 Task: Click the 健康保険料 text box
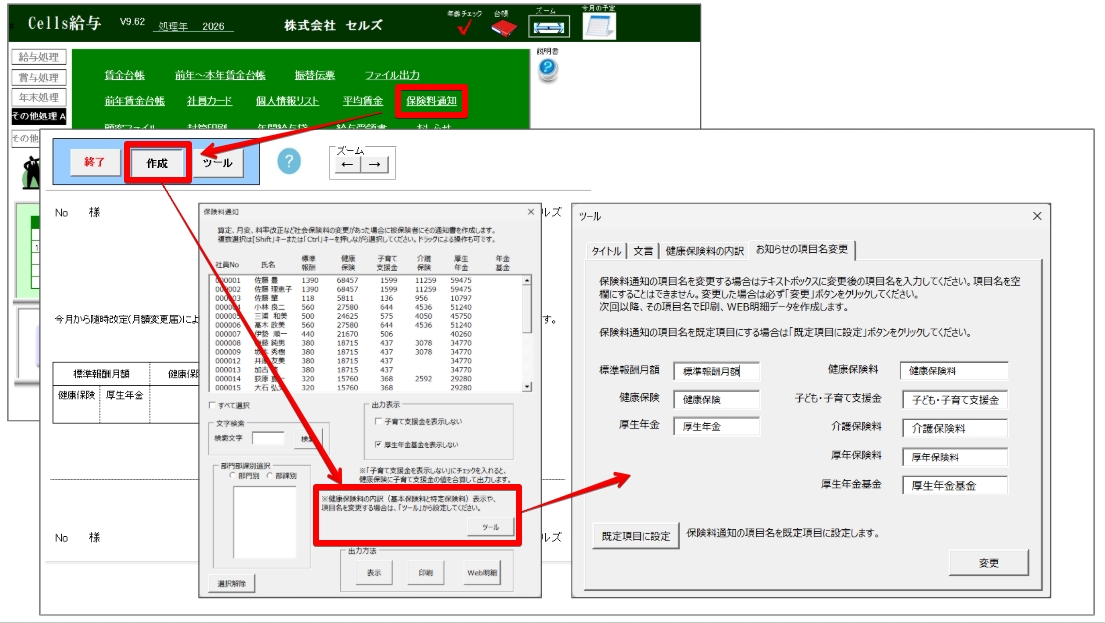[954, 371]
